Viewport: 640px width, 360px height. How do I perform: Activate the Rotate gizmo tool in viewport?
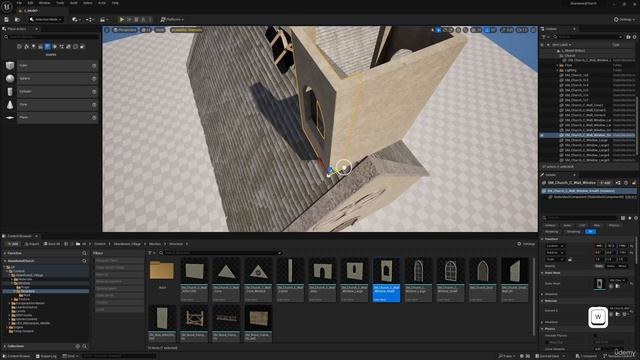point(445,30)
